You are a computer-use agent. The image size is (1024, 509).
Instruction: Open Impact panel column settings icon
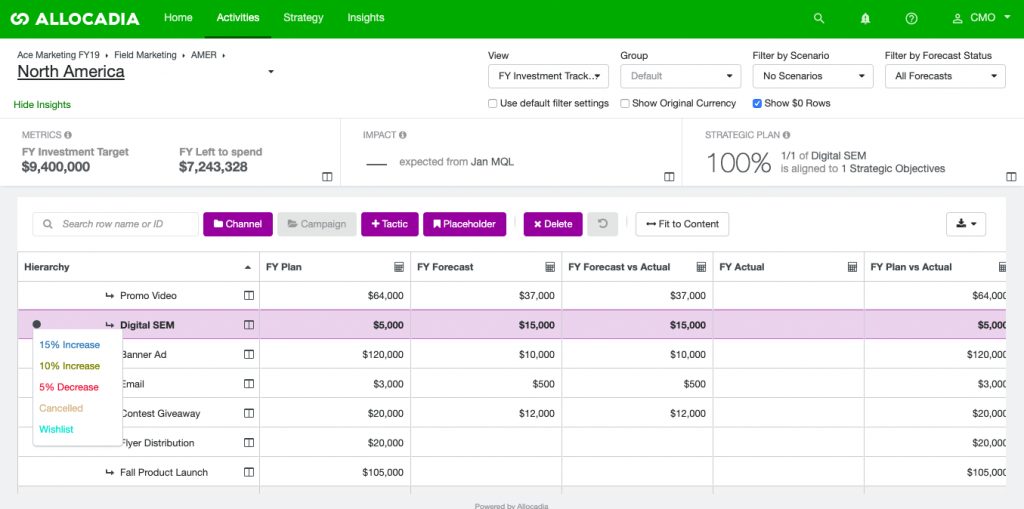point(669,176)
